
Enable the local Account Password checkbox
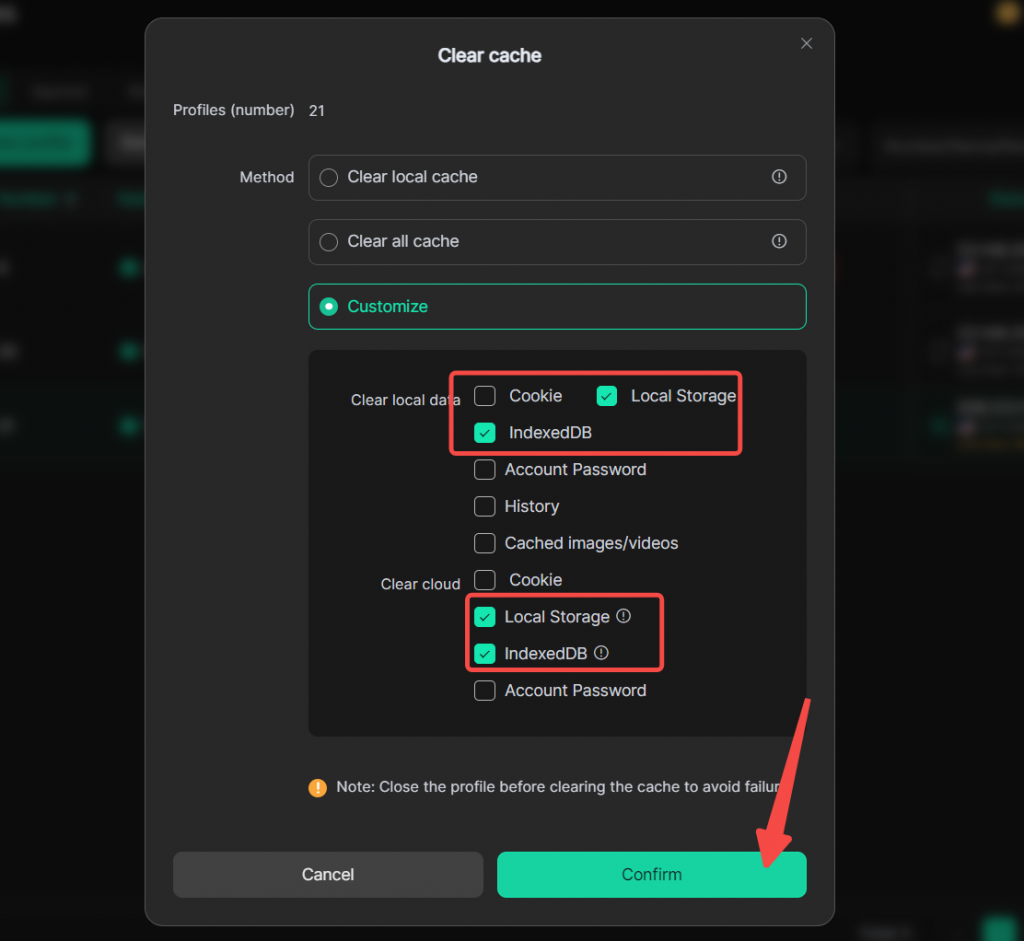(x=485, y=470)
